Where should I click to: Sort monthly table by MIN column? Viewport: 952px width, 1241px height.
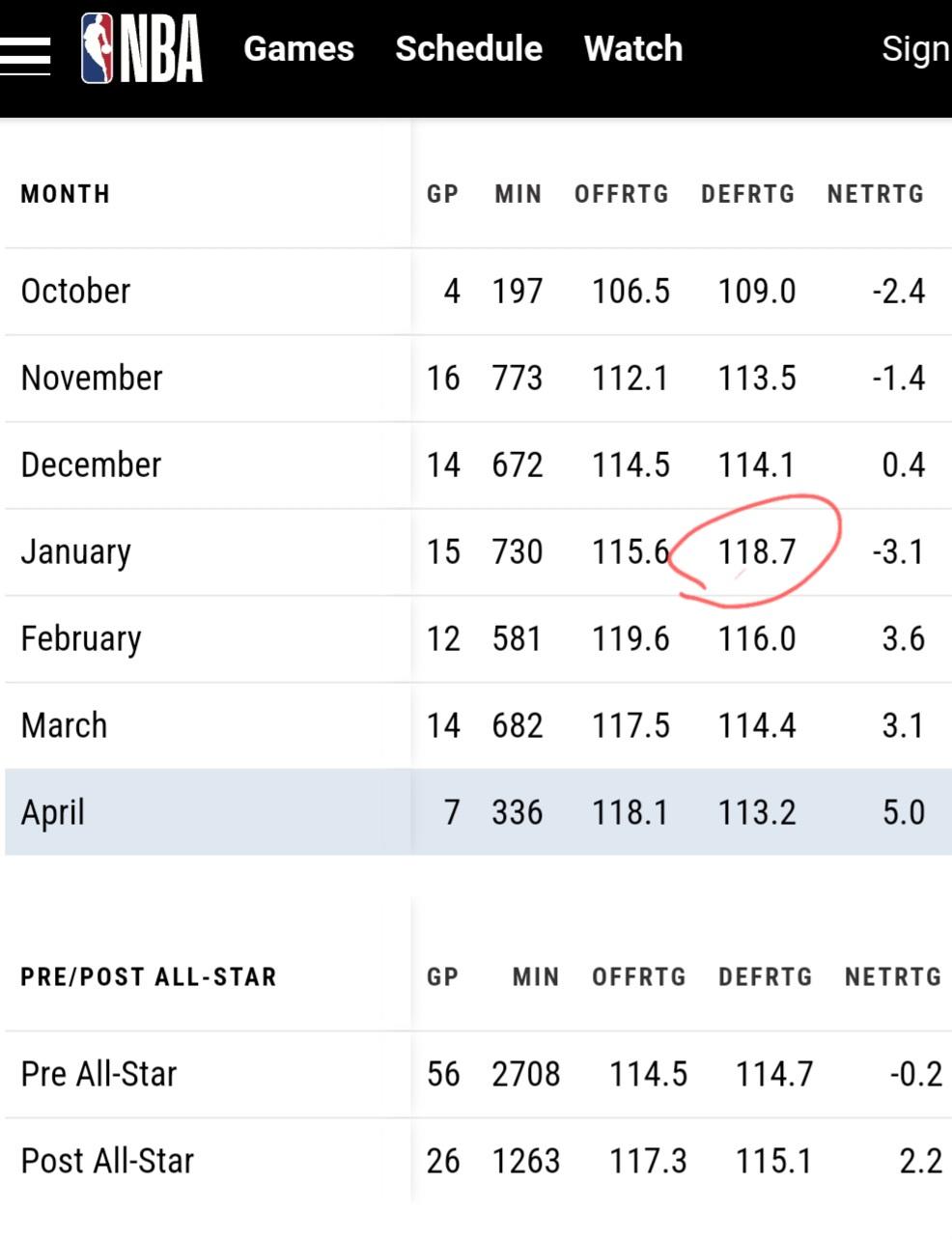pyautogui.click(x=518, y=194)
